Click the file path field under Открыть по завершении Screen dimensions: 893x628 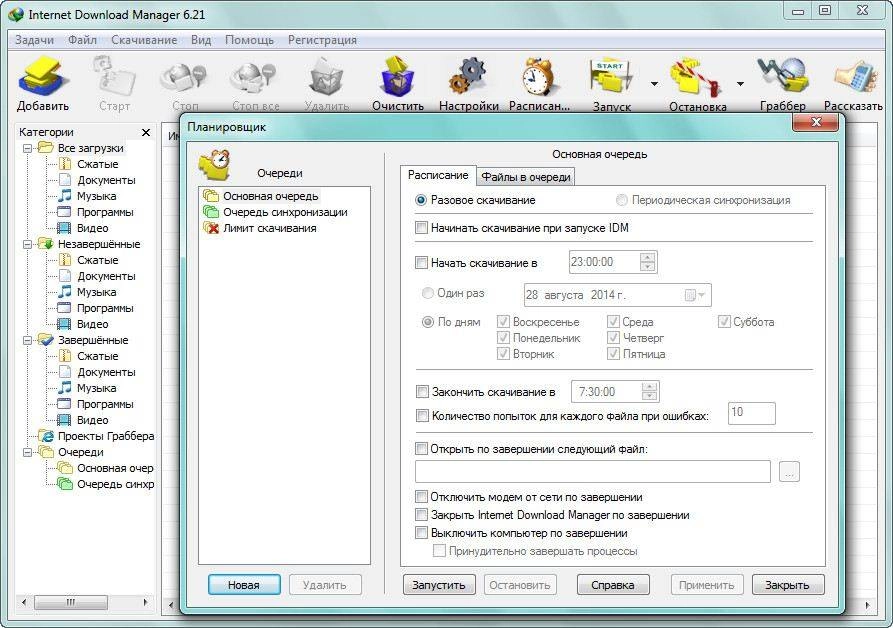click(x=592, y=471)
